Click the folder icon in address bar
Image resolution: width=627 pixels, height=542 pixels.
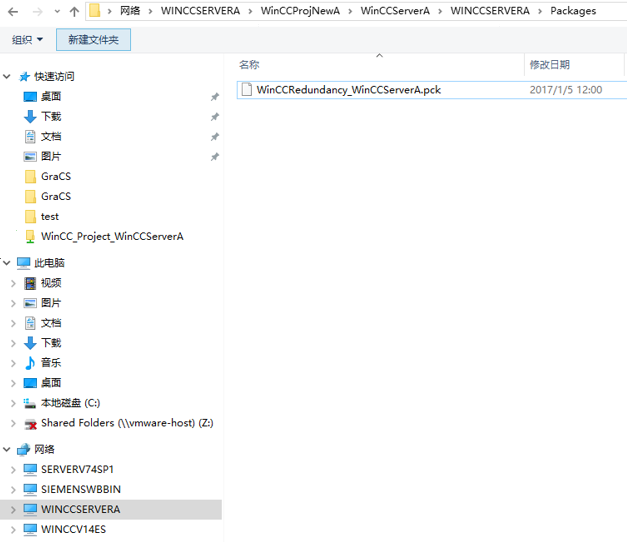[x=95, y=11]
